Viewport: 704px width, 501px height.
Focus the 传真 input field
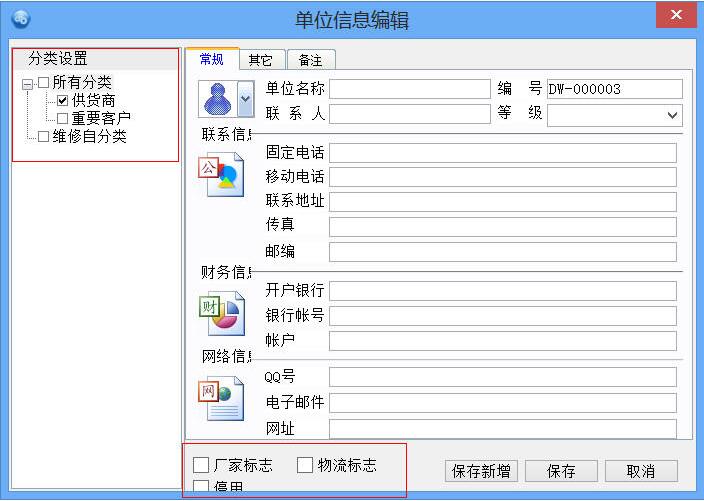[503, 227]
